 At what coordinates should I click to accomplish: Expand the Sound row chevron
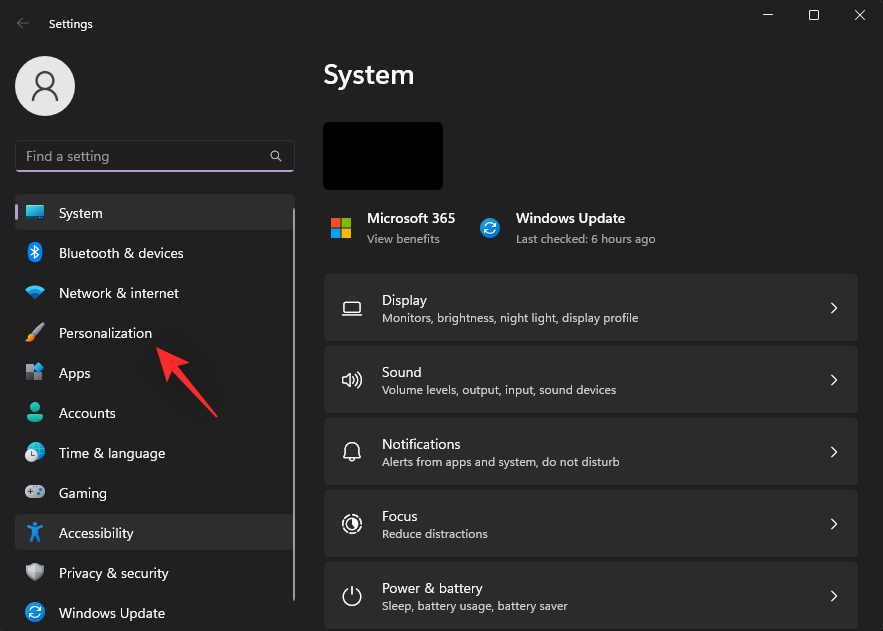[834, 380]
